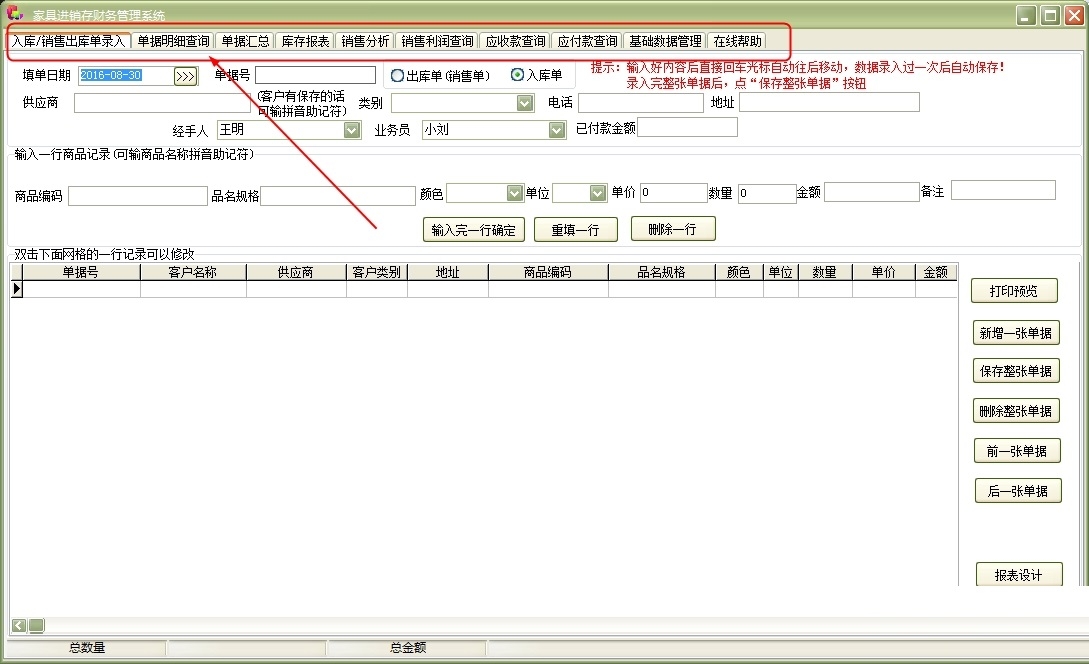Click the horizontal scrollbar thumb
1089x664 pixels.
pyautogui.click(x=37, y=625)
